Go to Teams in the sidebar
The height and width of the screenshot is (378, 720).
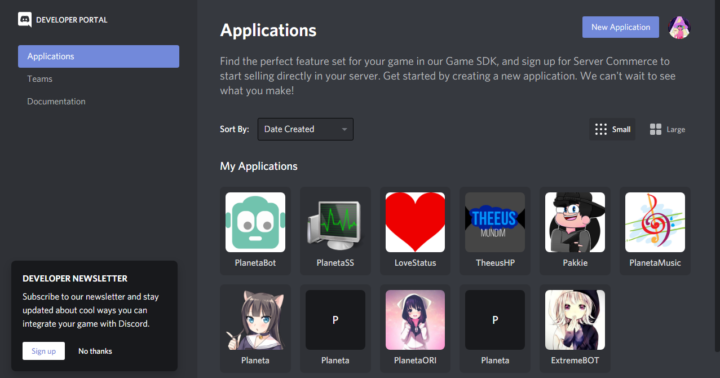pos(39,79)
